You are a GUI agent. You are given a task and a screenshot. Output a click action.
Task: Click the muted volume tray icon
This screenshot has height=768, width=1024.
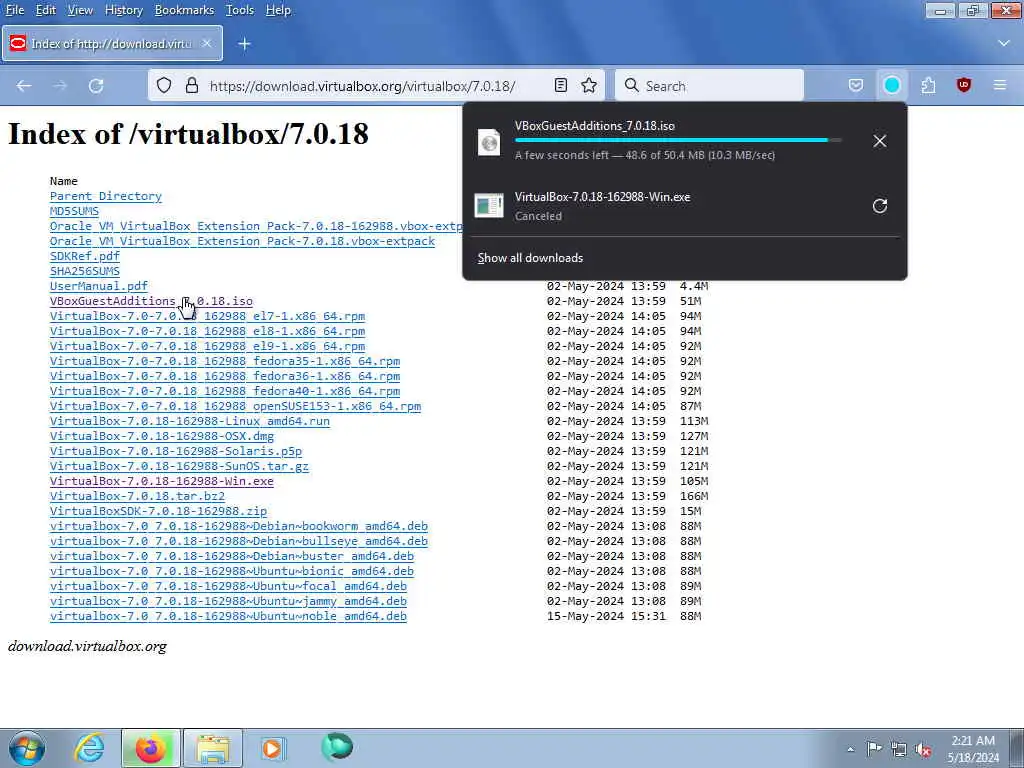coord(923,750)
